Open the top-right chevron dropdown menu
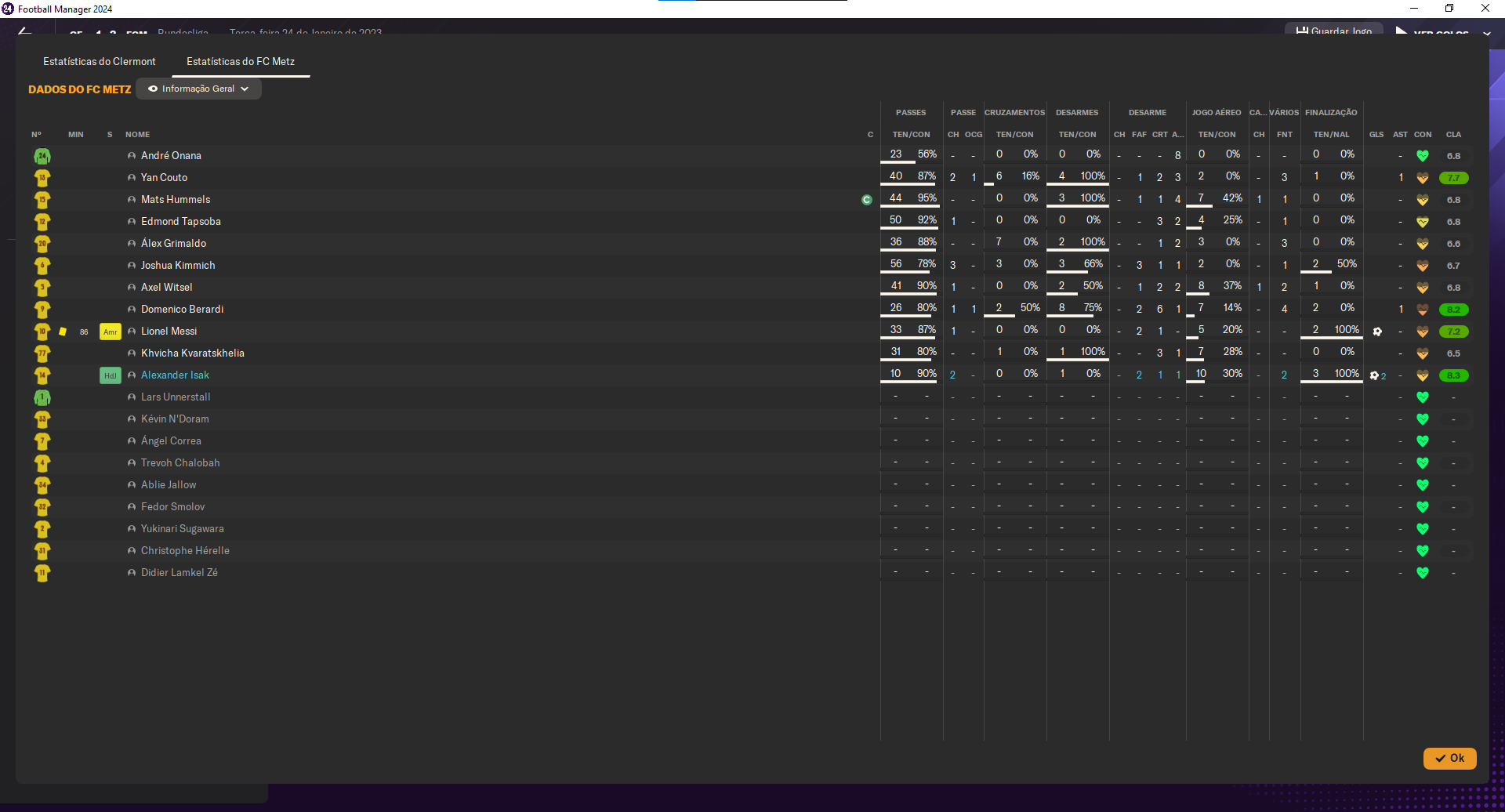 (1487, 33)
